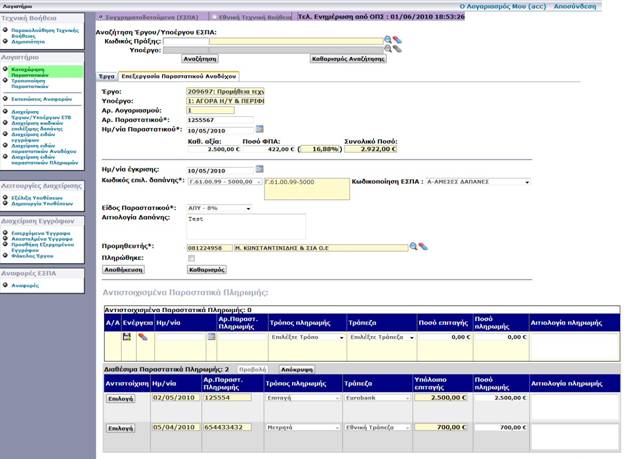The image size is (624, 459).
Task: Open the calendar icon in the payments row
Action: (211, 338)
